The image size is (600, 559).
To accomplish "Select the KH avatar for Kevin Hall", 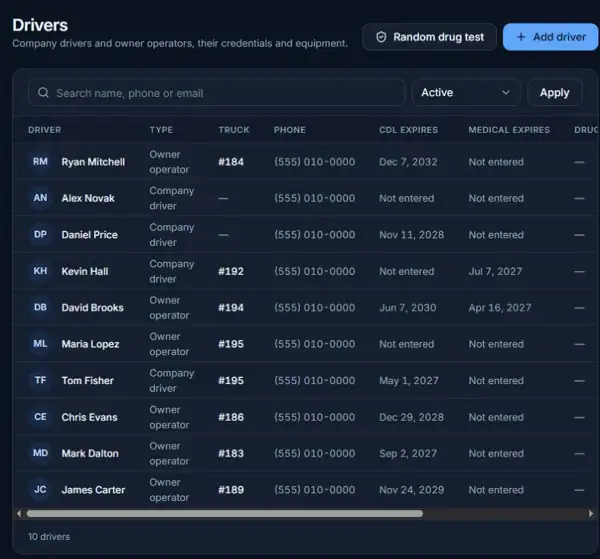I will coord(40,271).
